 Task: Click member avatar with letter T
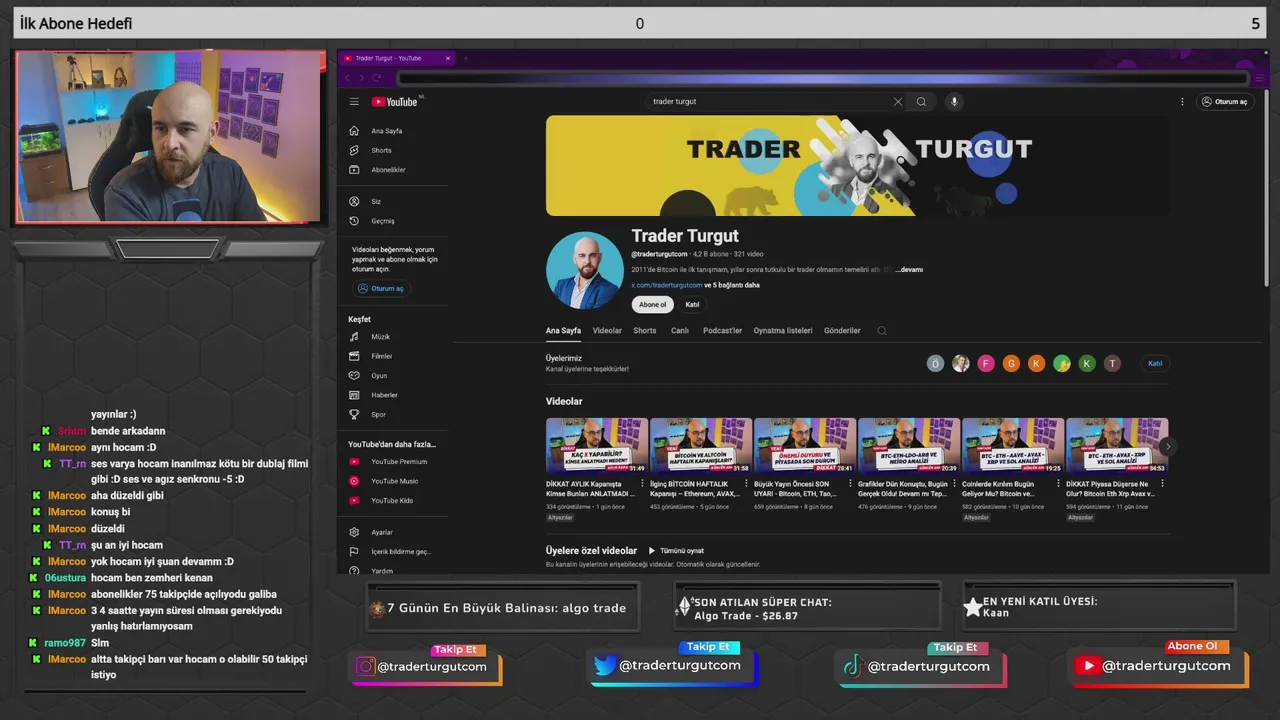(1112, 364)
